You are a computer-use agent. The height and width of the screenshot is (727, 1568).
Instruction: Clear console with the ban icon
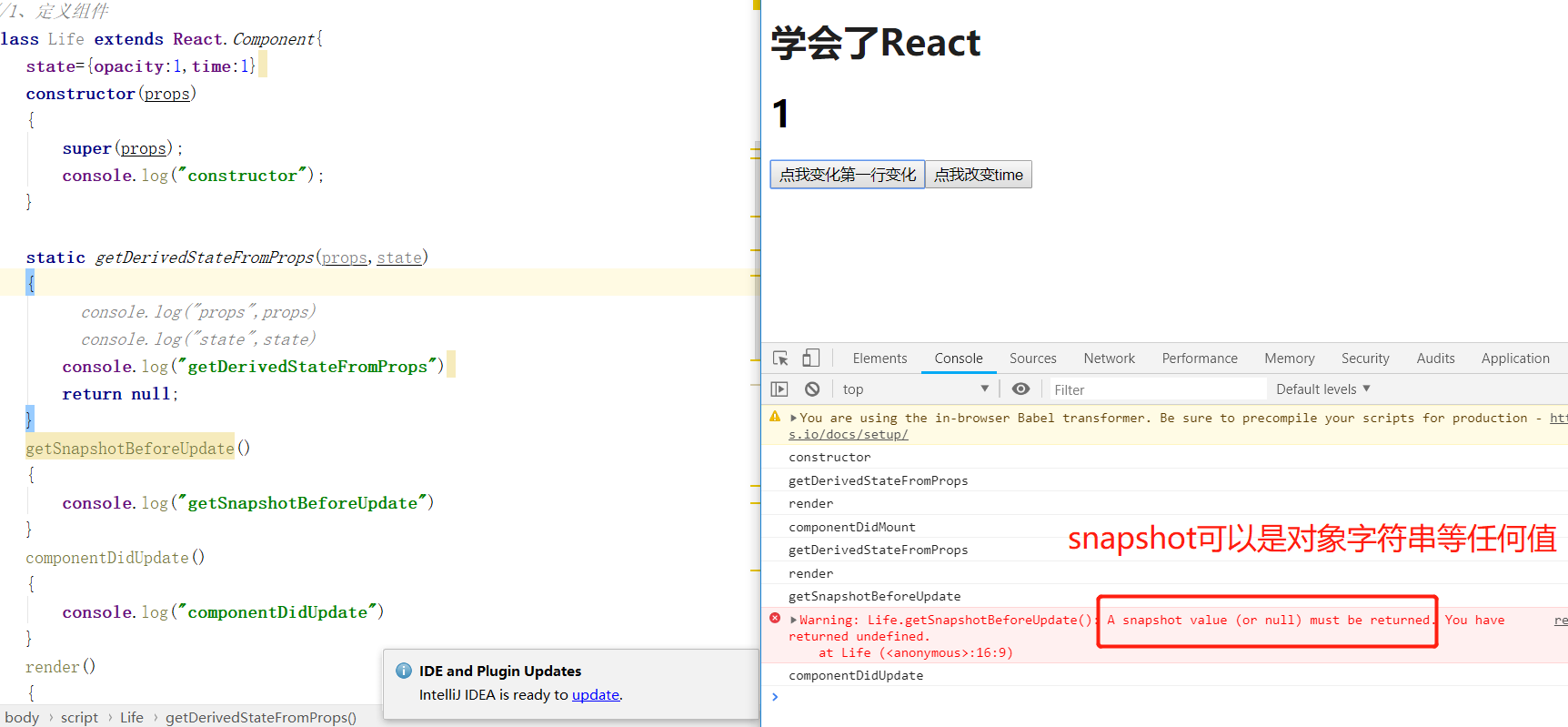tap(812, 389)
